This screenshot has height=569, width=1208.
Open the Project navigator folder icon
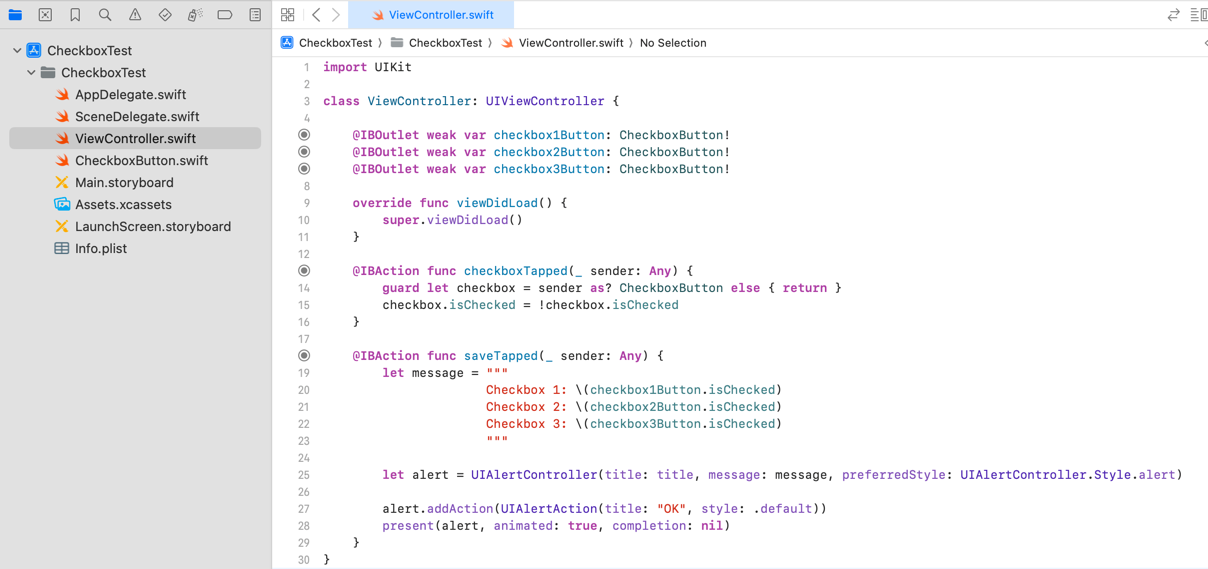(15, 15)
